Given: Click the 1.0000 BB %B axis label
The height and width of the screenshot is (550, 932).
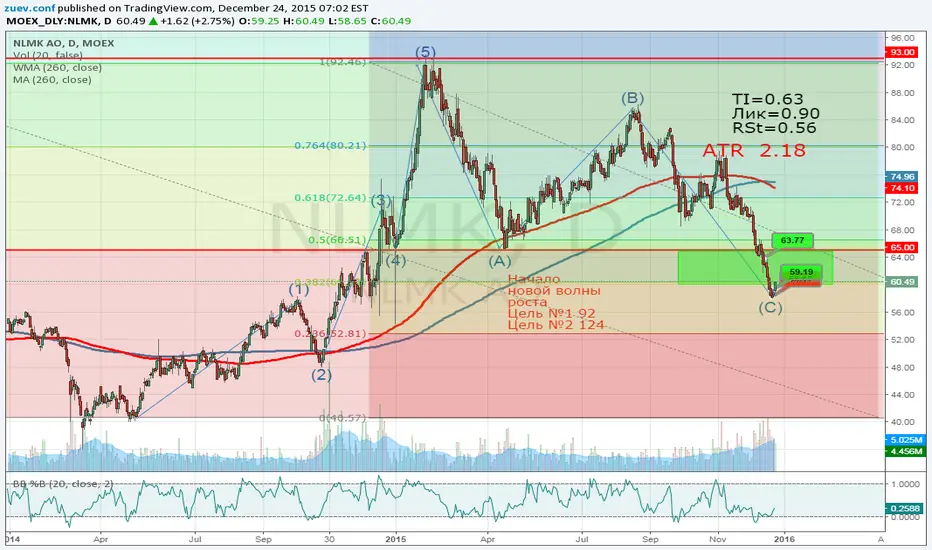Looking at the screenshot, I should click(x=905, y=484).
